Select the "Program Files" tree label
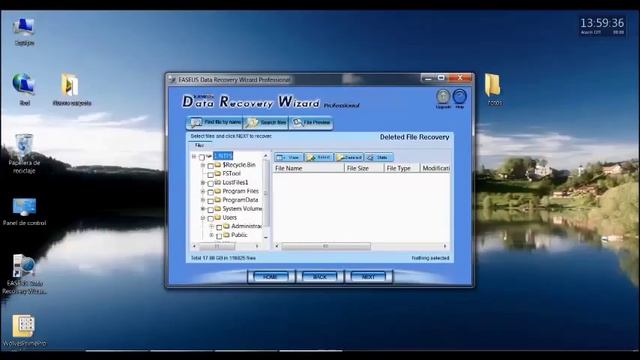 click(240, 191)
